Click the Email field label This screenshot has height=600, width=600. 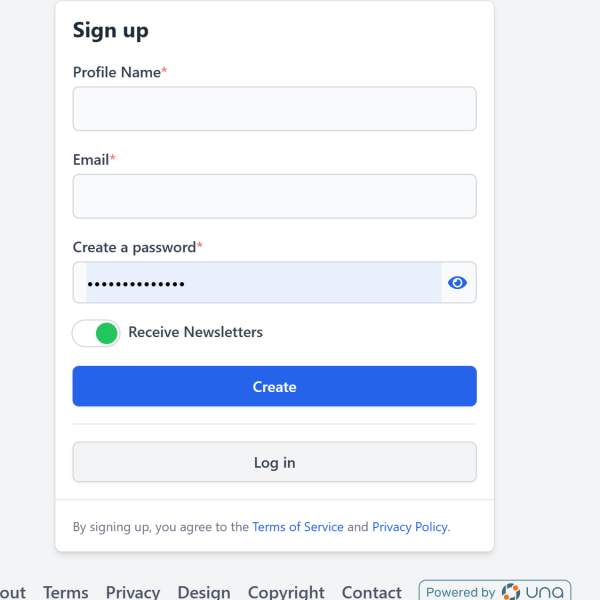(92, 159)
